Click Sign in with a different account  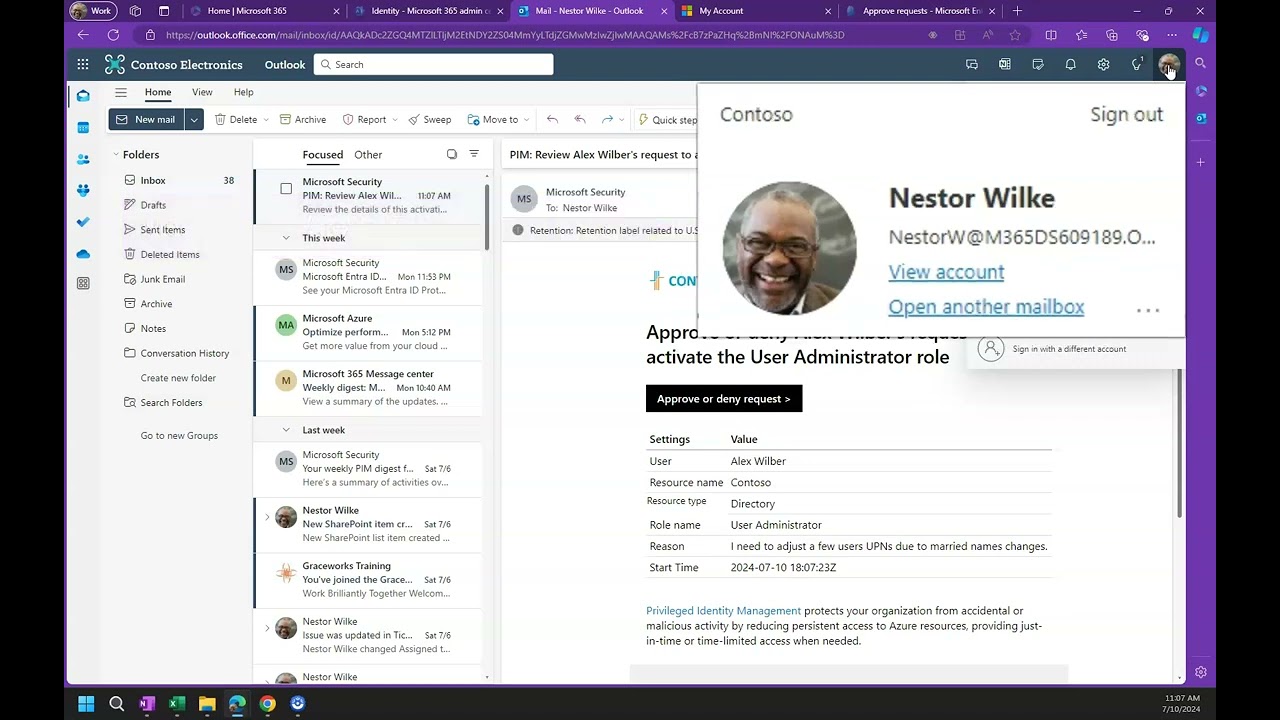point(1069,349)
